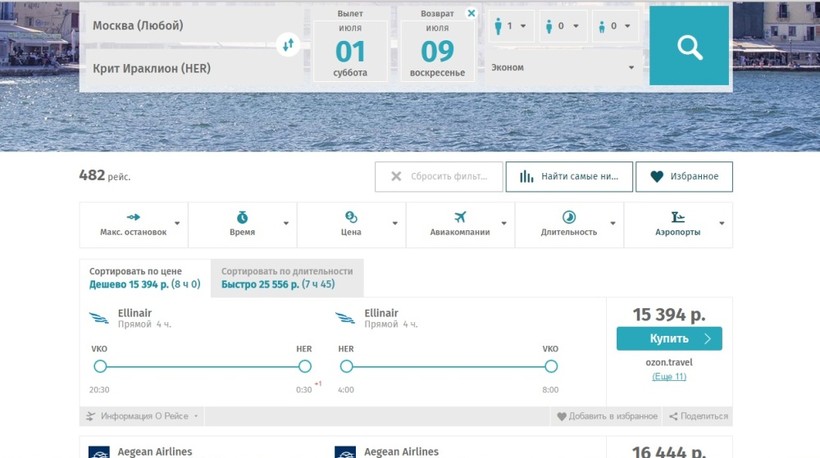Click the share icon next to Поделиться
Image resolution: width=820 pixels, height=458 pixels.
673,416
